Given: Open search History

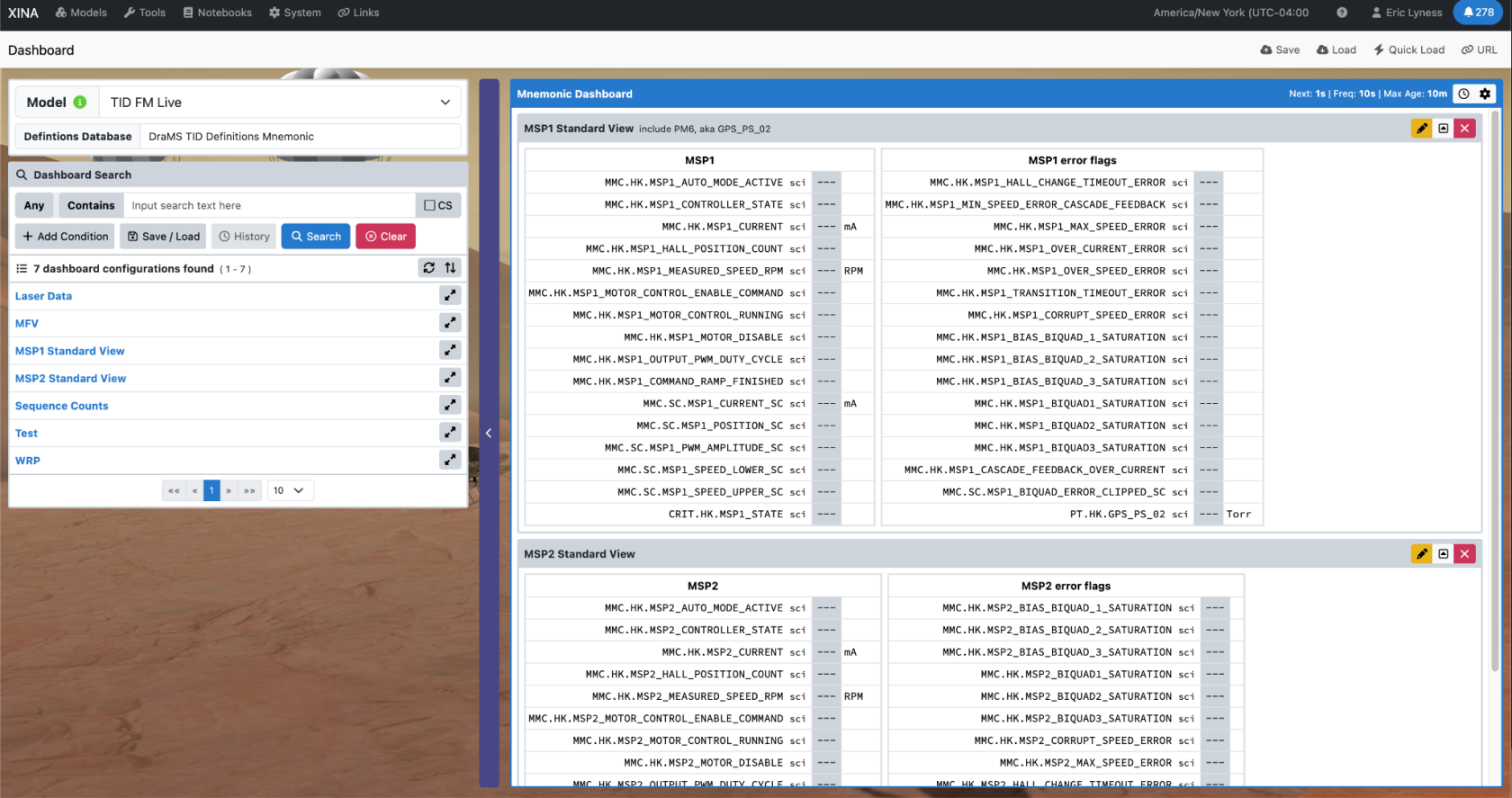Looking at the screenshot, I should click(244, 237).
